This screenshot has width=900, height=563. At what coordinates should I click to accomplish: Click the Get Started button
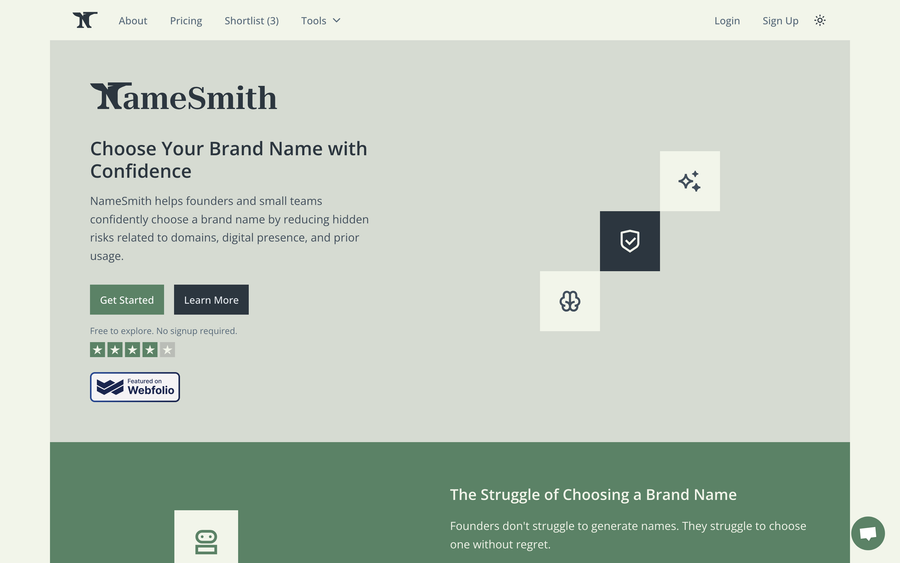point(127,300)
